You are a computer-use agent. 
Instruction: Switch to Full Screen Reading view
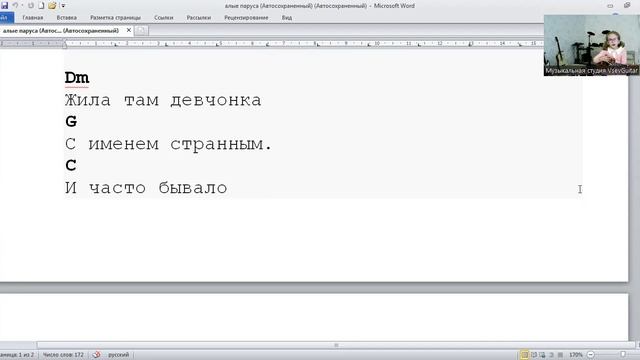533,355
